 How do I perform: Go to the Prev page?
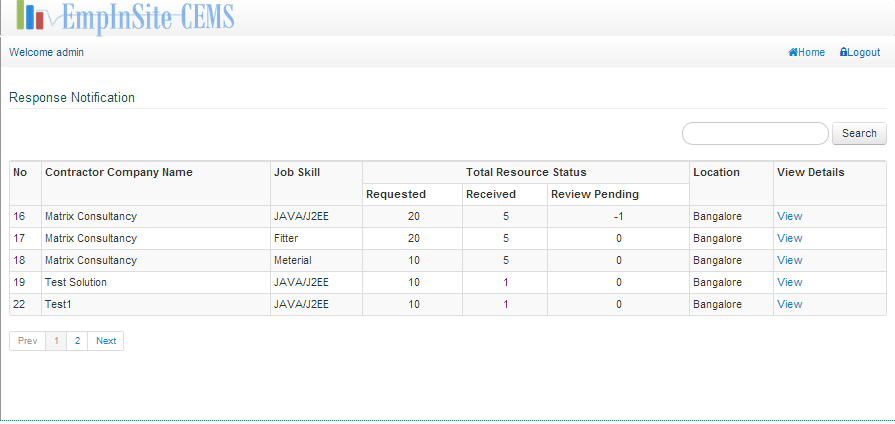click(28, 341)
